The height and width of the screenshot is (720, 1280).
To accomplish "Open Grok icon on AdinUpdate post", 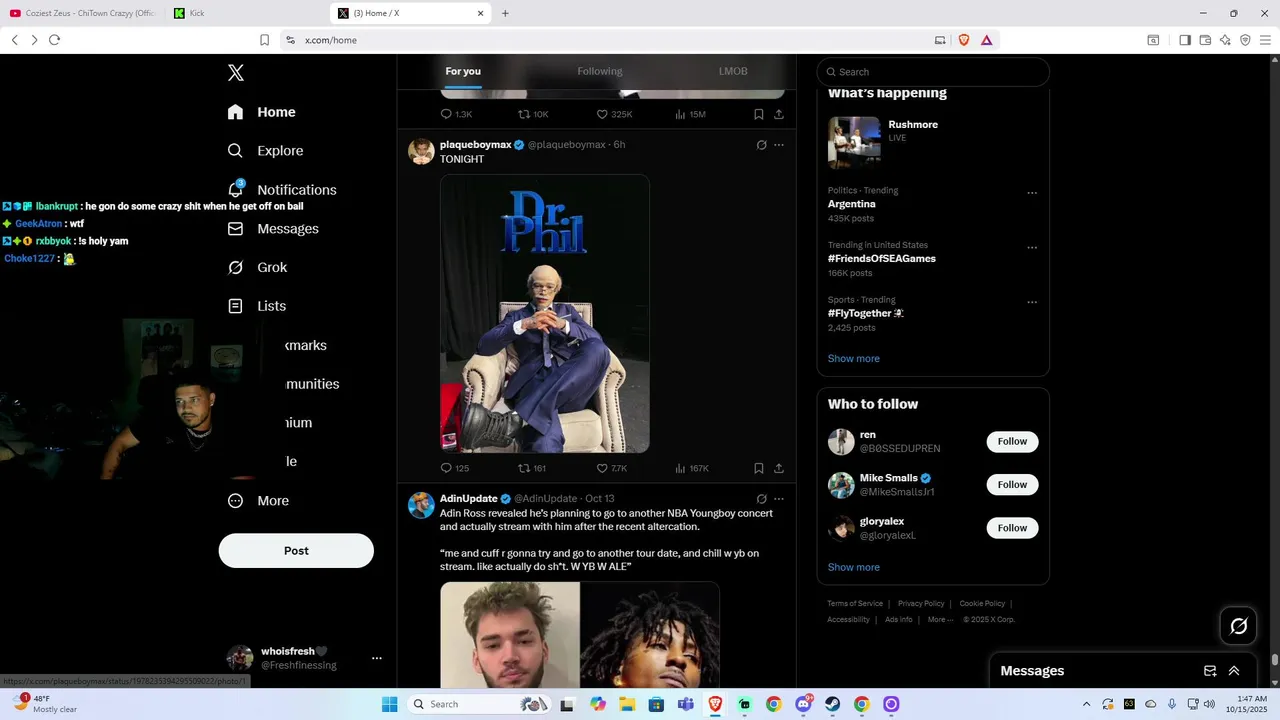I will [x=761, y=499].
